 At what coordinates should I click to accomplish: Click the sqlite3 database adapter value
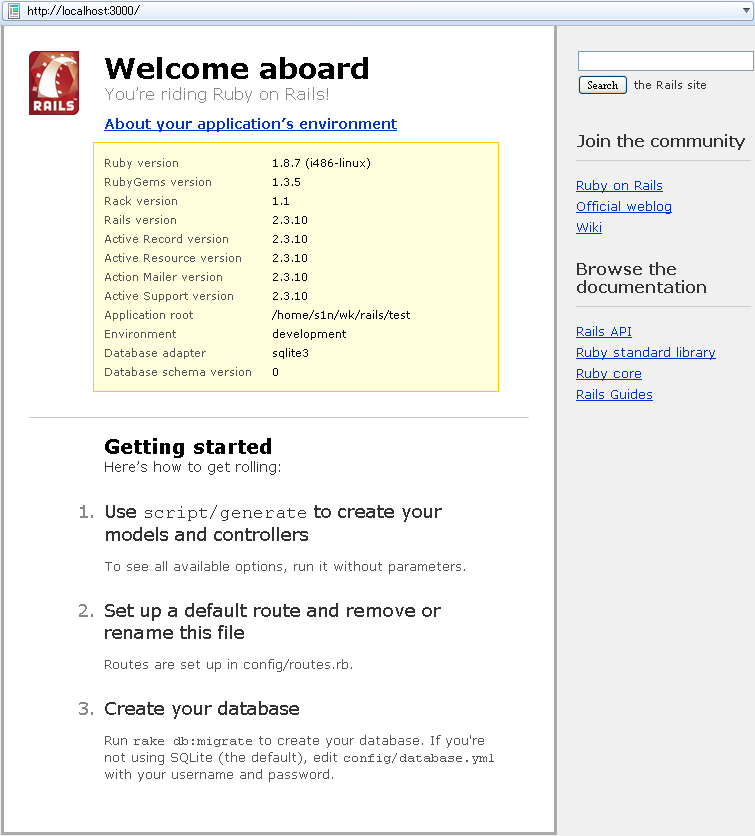pyautogui.click(x=292, y=353)
